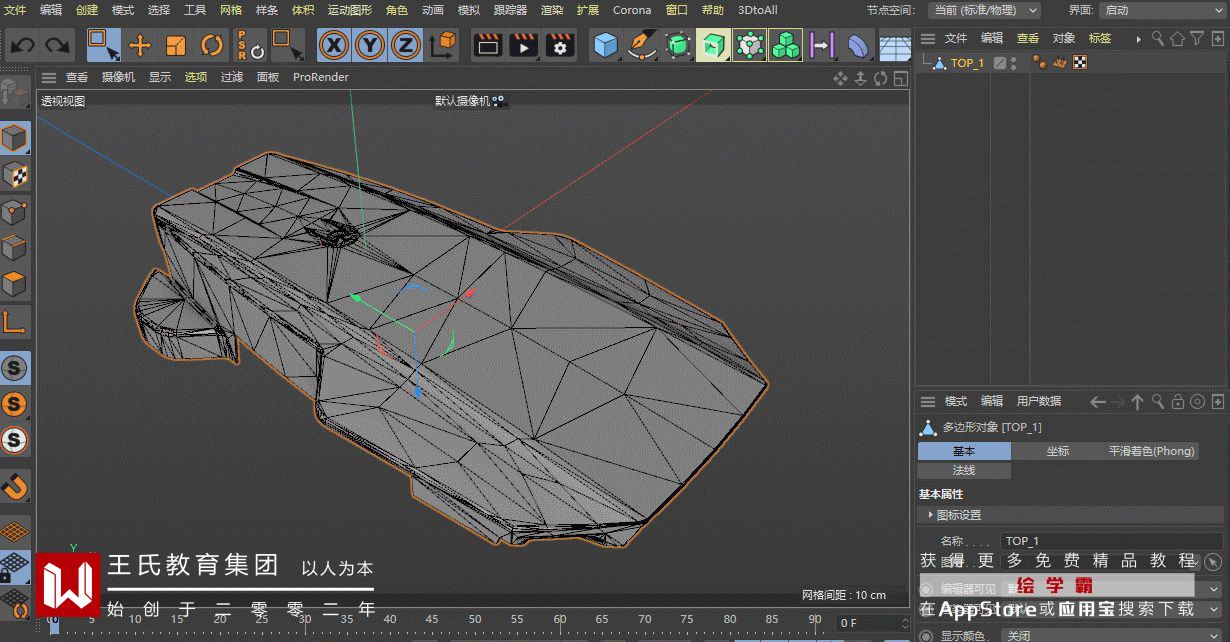The image size is (1230, 642).
Task: Activate the Scale tool
Action: tap(176, 45)
